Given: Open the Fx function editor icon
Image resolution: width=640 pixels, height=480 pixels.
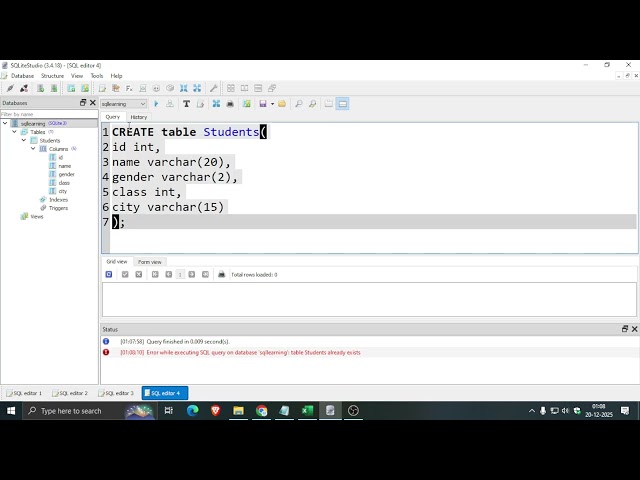Looking at the screenshot, I should (x=129, y=88).
